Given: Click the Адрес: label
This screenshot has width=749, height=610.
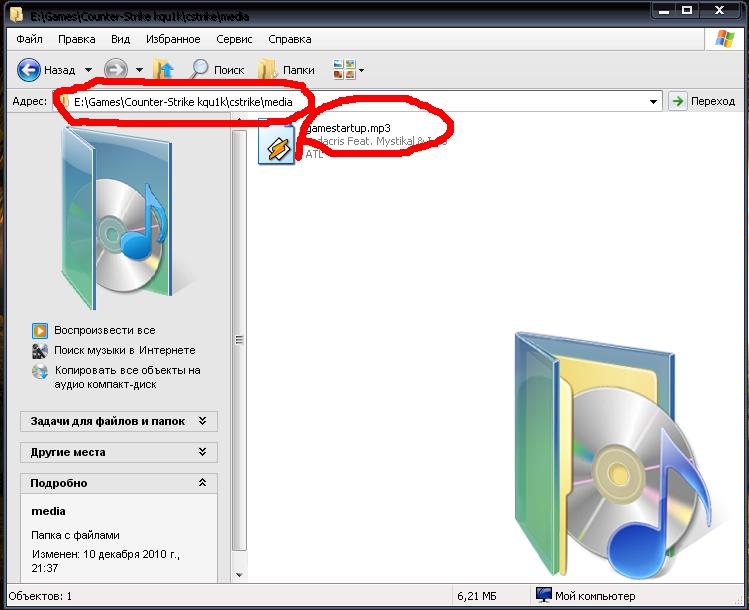Looking at the screenshot, I should (x=30, y=101).
